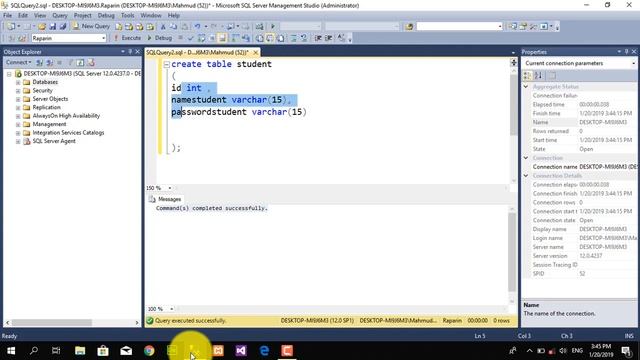
Task: Open the Tools menu
Action: click(x=127, y=16)
